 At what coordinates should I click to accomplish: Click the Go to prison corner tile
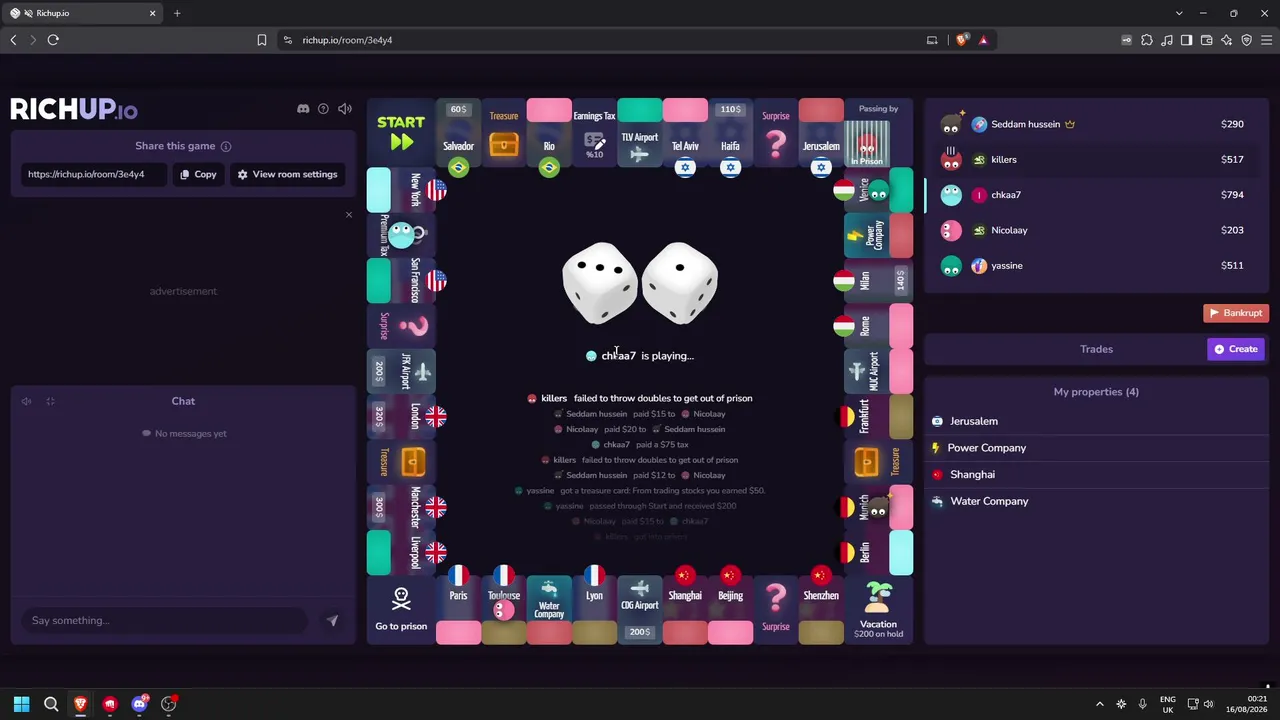pyautogui.click(x=401, y=610)
